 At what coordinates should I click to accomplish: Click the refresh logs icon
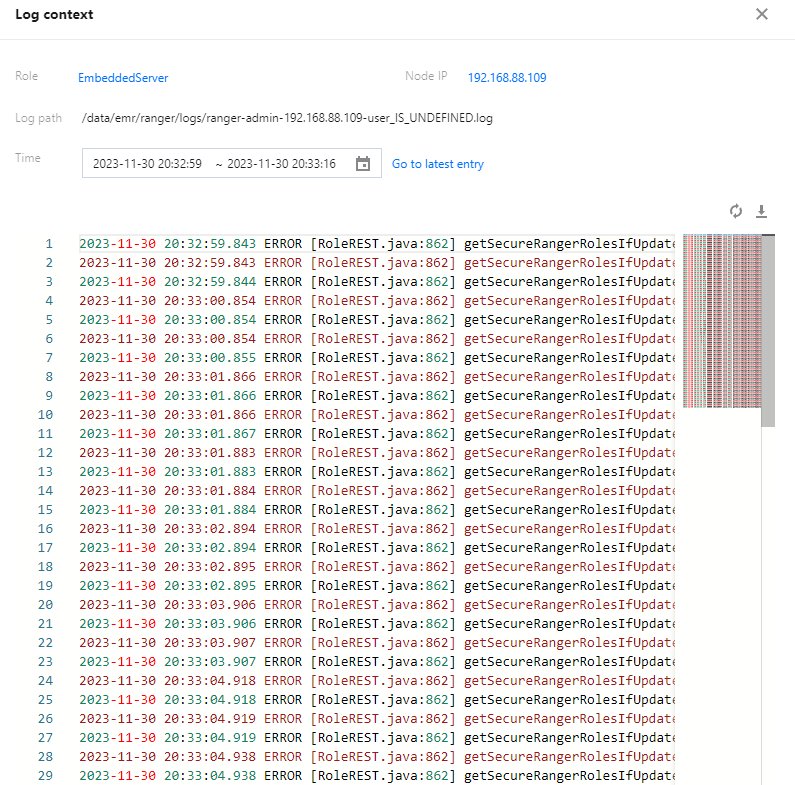pos(736,211)
